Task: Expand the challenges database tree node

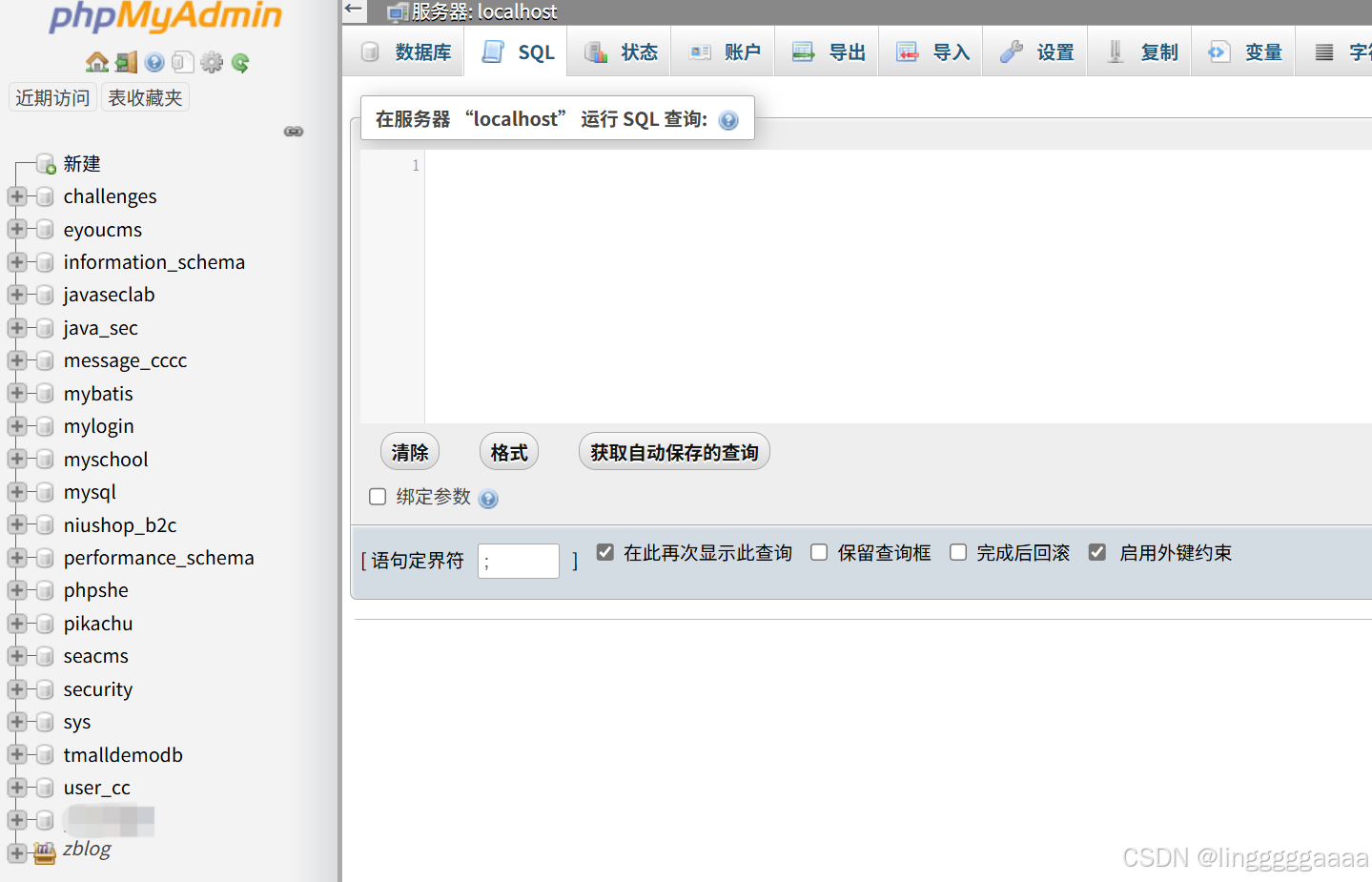Action: (x=16, y=196)
